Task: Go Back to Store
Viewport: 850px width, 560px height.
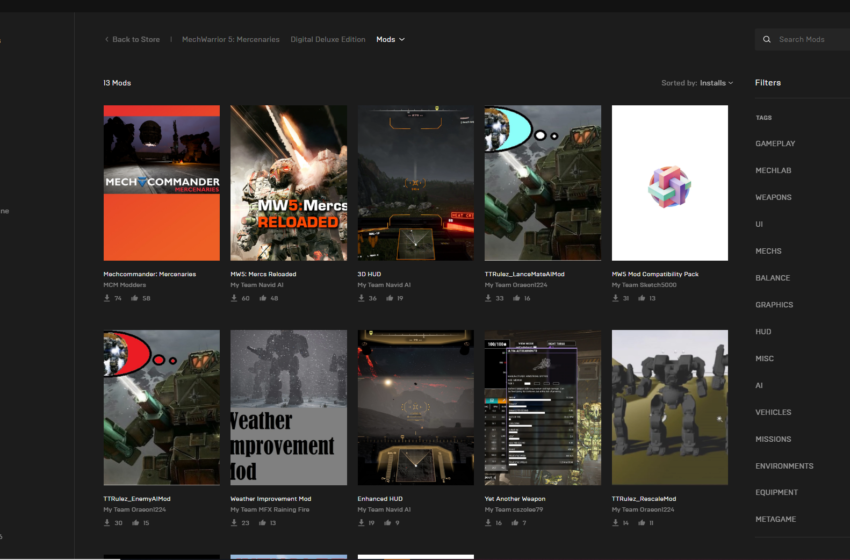Action: (132, 40)
